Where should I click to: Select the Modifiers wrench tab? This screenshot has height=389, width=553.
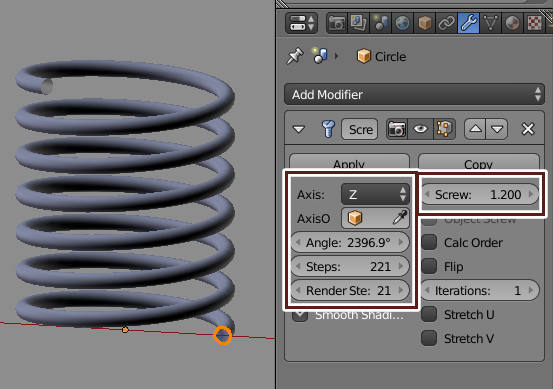coord(468,23)
